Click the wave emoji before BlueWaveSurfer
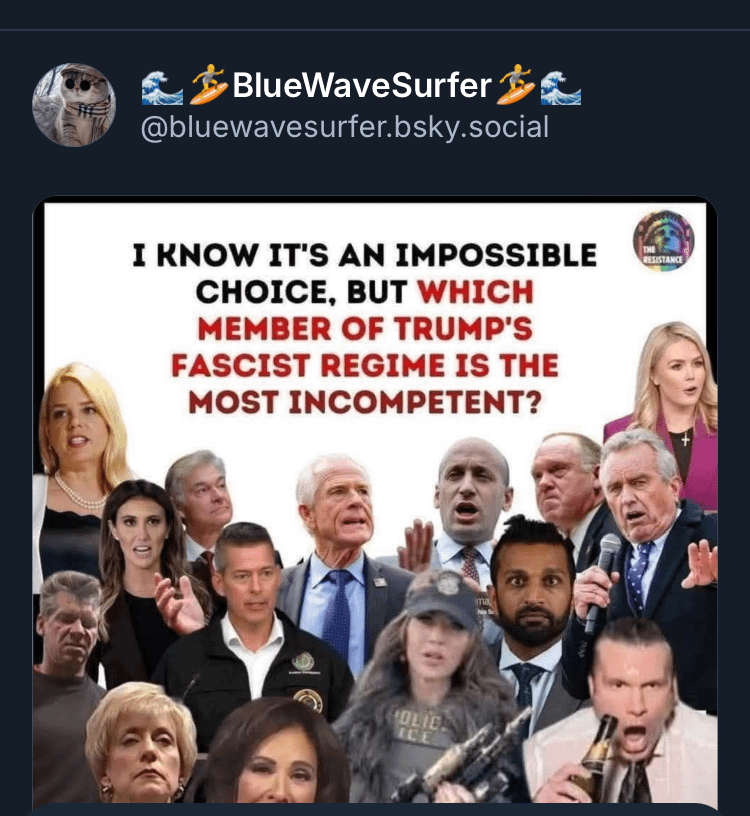 tap(162, 87)
